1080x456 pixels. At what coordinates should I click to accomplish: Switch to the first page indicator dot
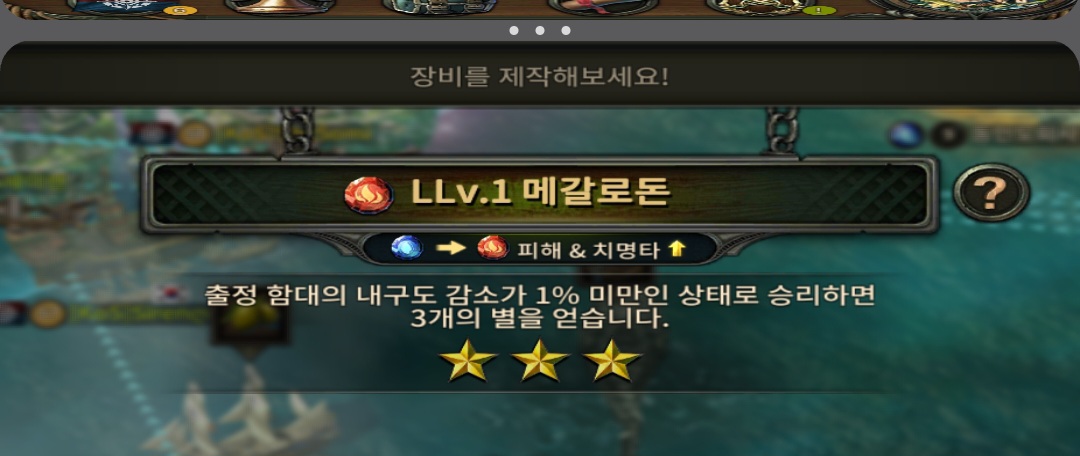[514, 30]
